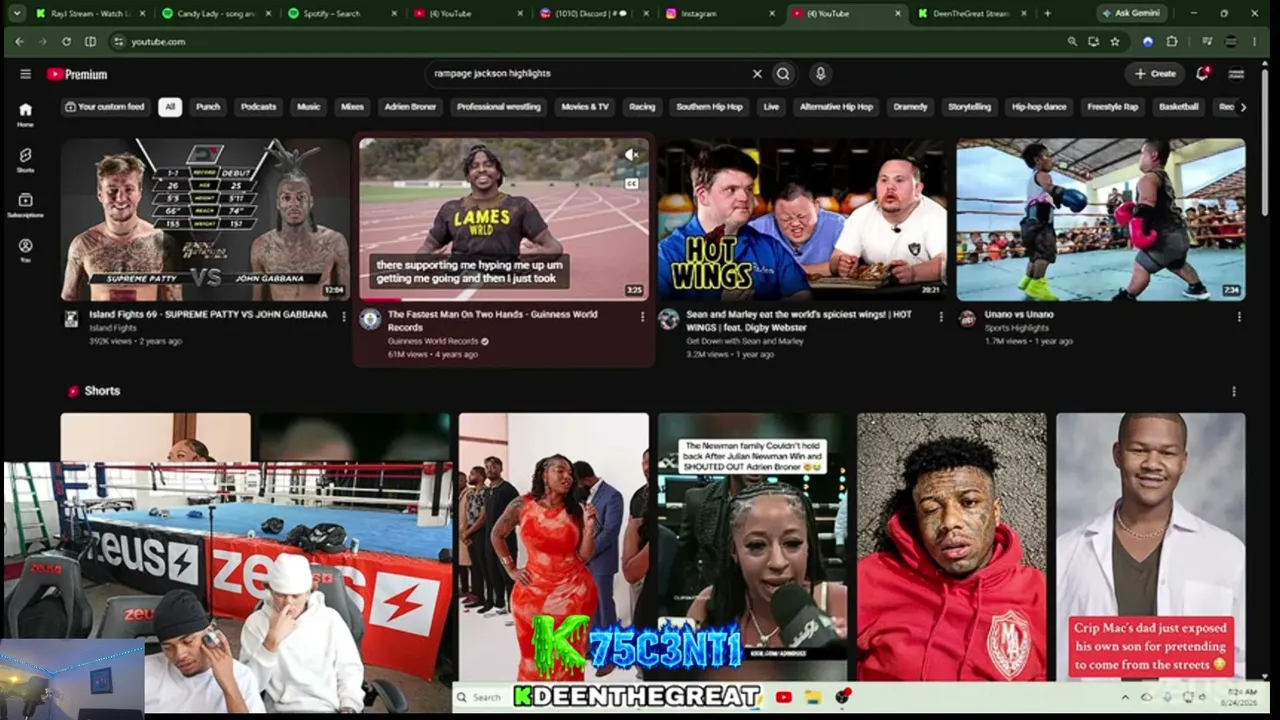Screen dimensions: 1280x720
Task: Open the YouTube notifications bell
Action: [x=1203, y=73]
